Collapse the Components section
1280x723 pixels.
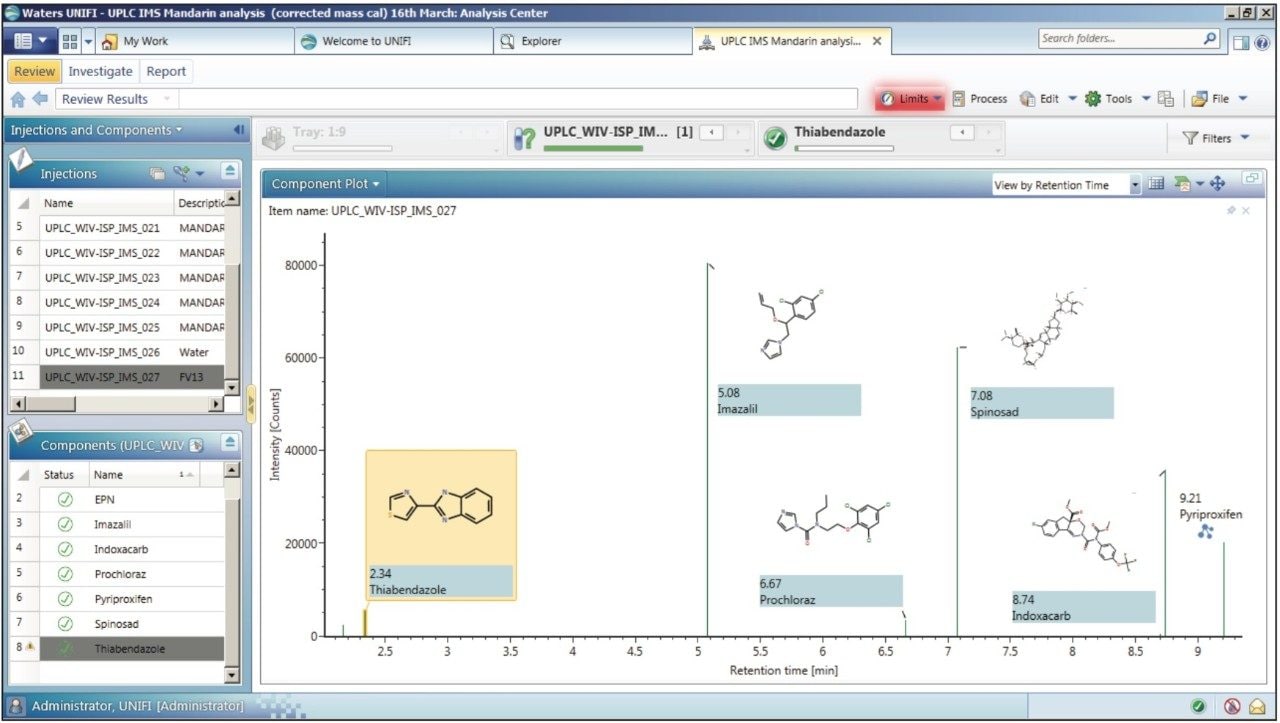[229, 443]
